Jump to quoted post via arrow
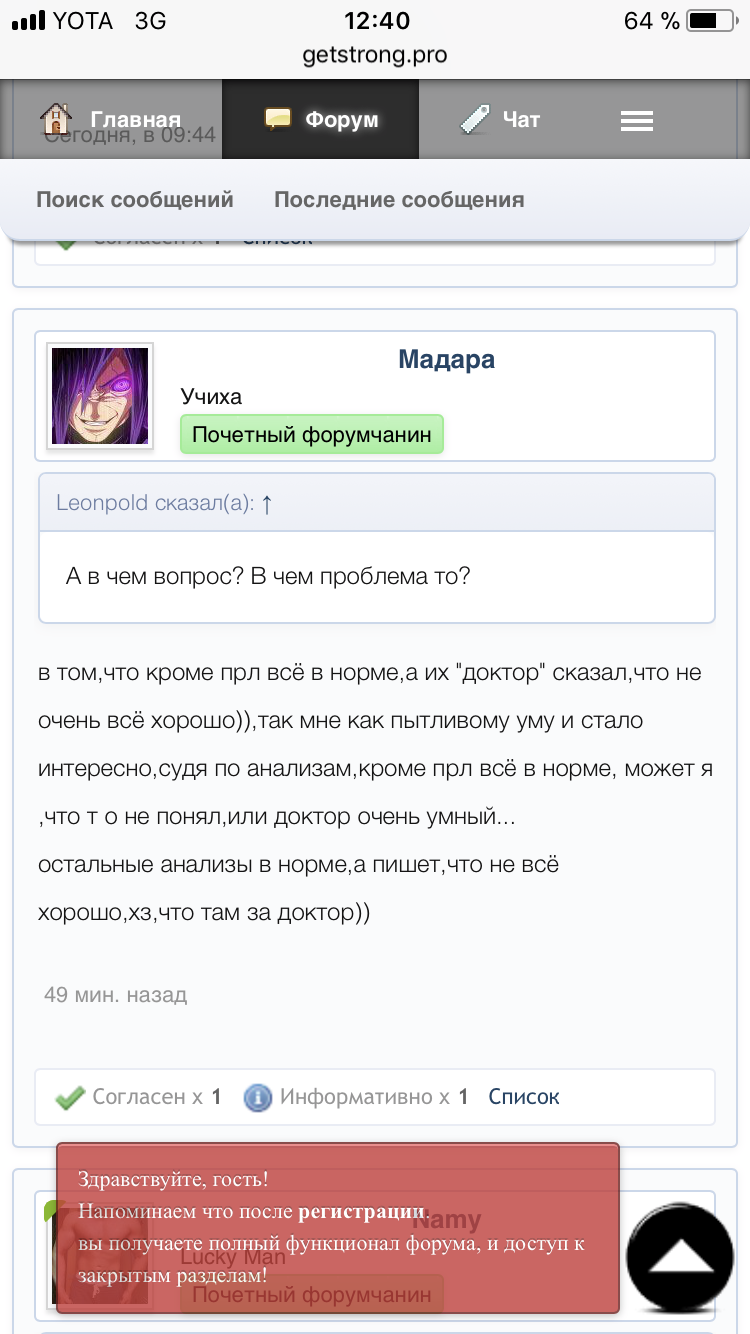Image resolution: width=750 pixels, height=1334 pixels. pyautogui.click(x=267, y=504)
